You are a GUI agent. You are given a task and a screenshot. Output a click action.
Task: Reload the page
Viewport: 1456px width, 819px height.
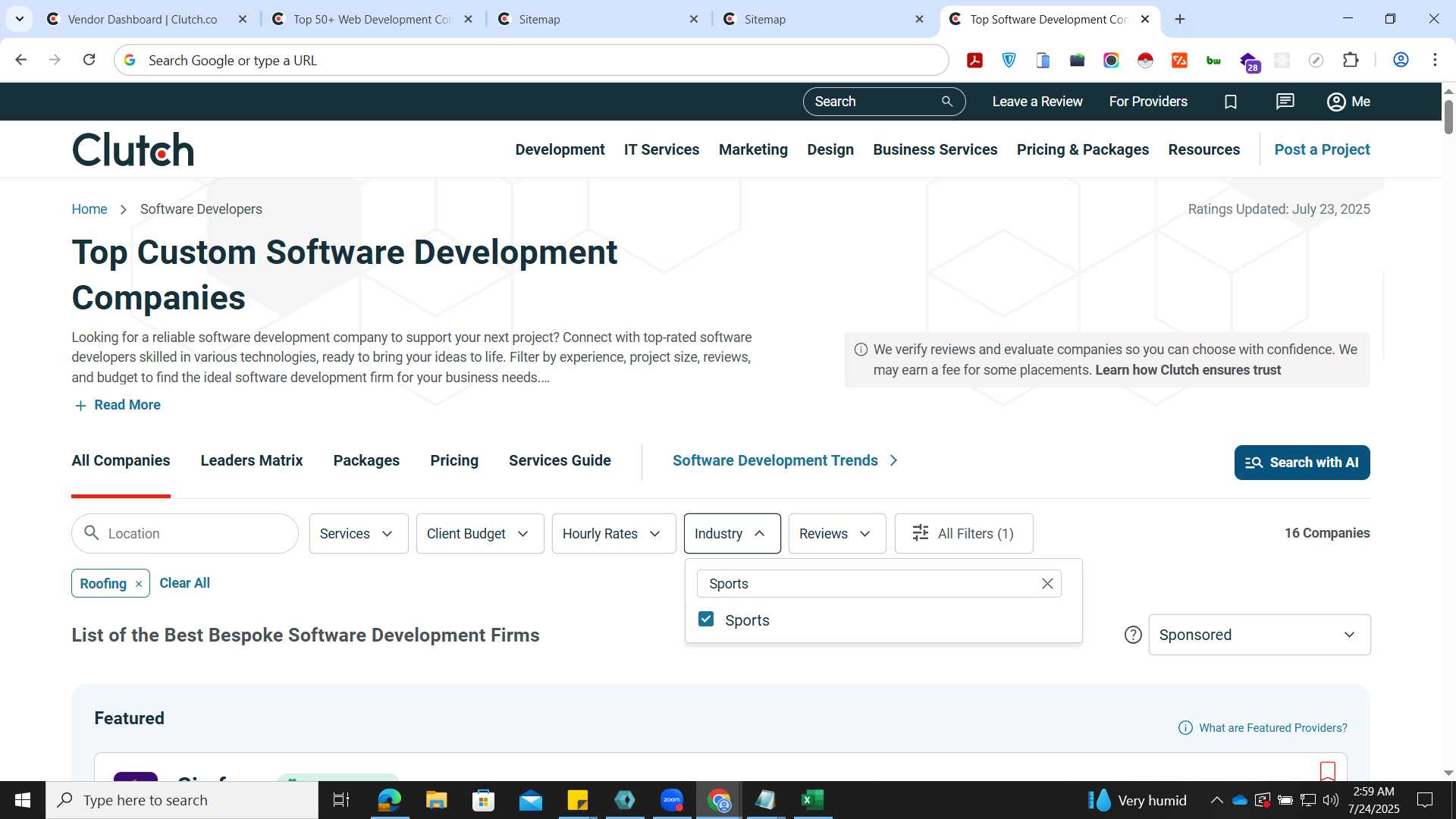click(x=89, y=60)
